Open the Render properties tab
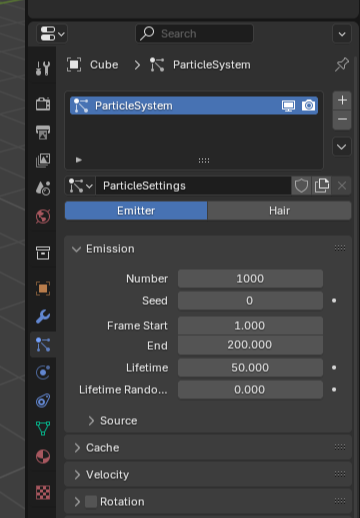This screenshot has width=360, height=518. (x=43, y=104)
